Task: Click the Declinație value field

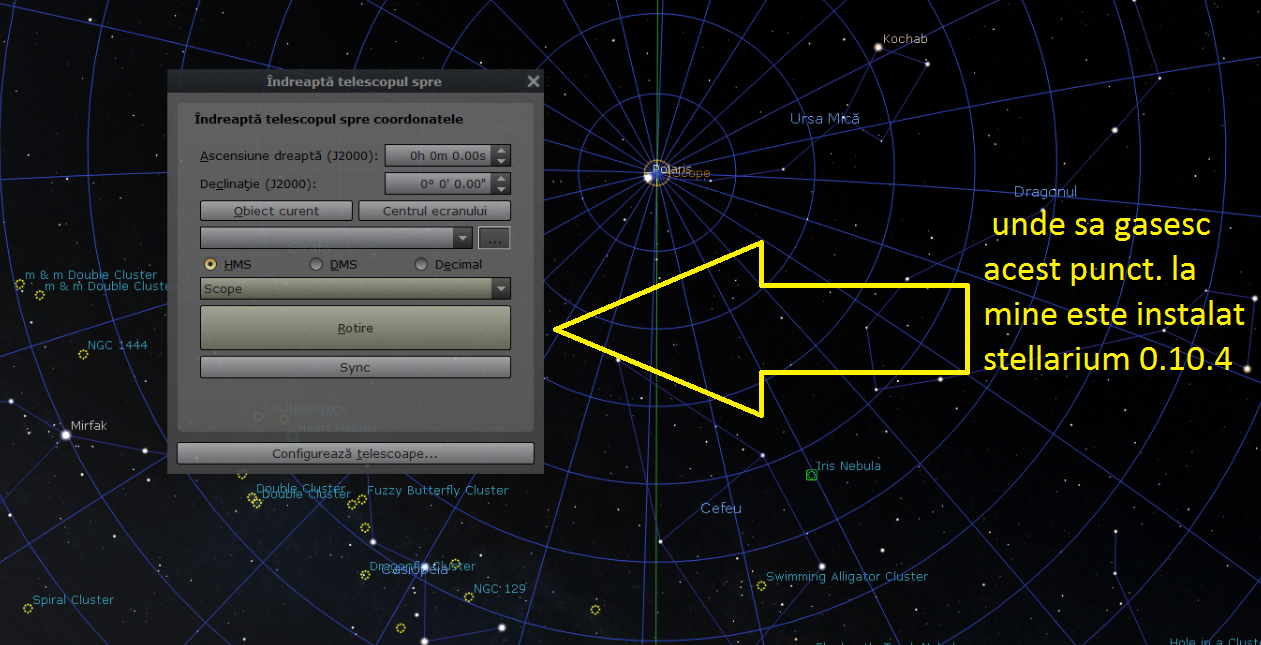Action: point(439,184)
